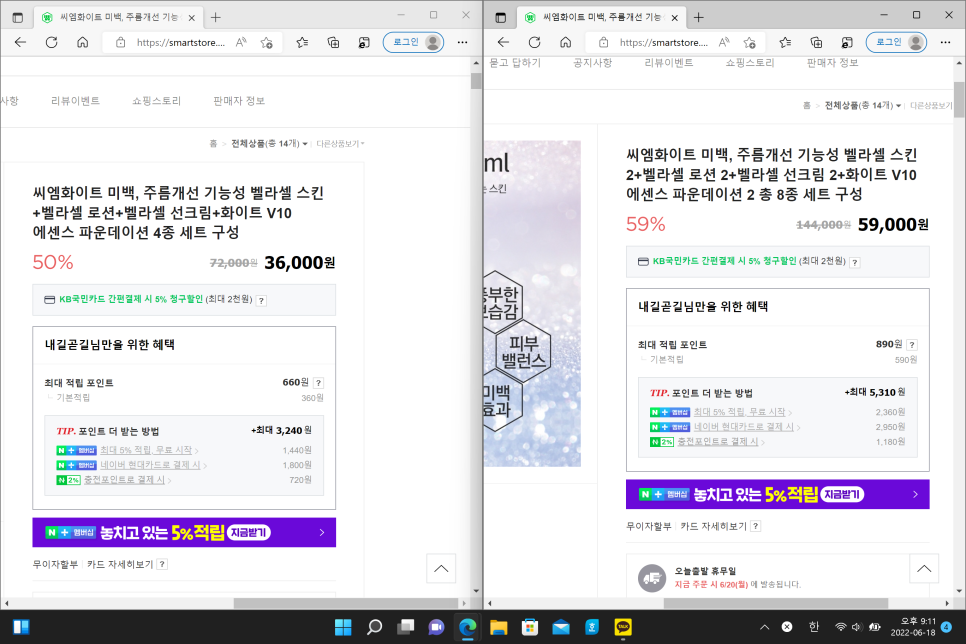
Task: Add page to favorites in right window address bar
Action: [x=750, y=43]
